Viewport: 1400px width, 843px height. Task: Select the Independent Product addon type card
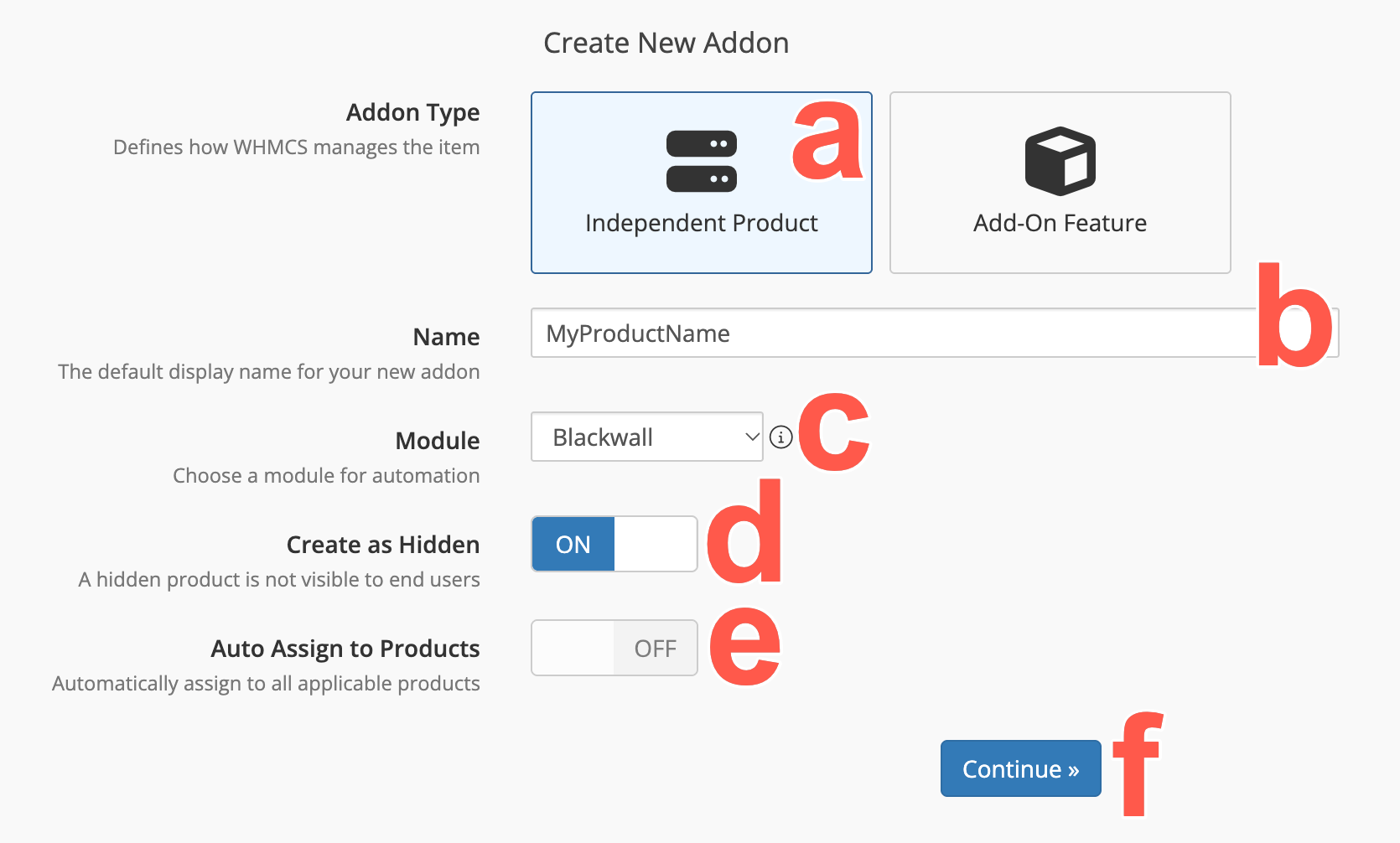point(702,183)
